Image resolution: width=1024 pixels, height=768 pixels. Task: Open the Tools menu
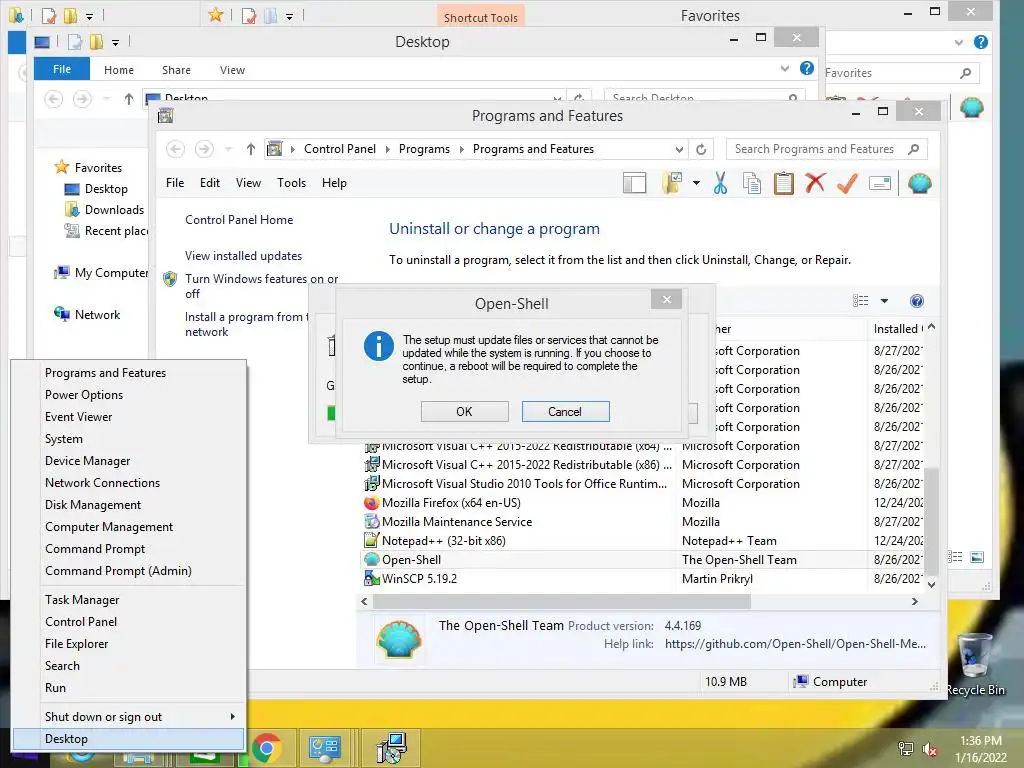(x=291, y=183)
